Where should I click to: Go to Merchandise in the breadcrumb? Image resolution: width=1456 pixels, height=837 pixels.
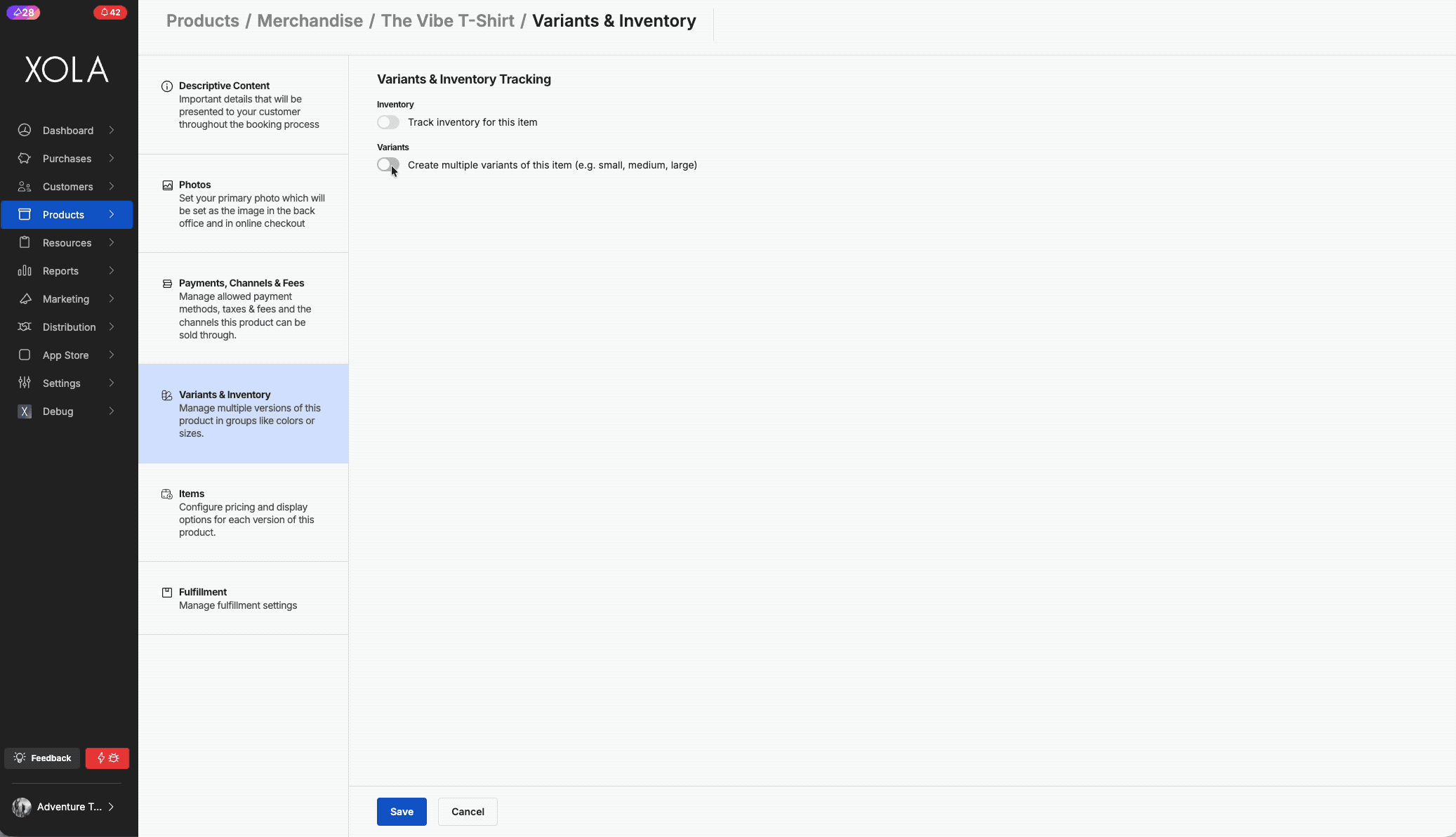pyautogui.click(x=310, y=21)
